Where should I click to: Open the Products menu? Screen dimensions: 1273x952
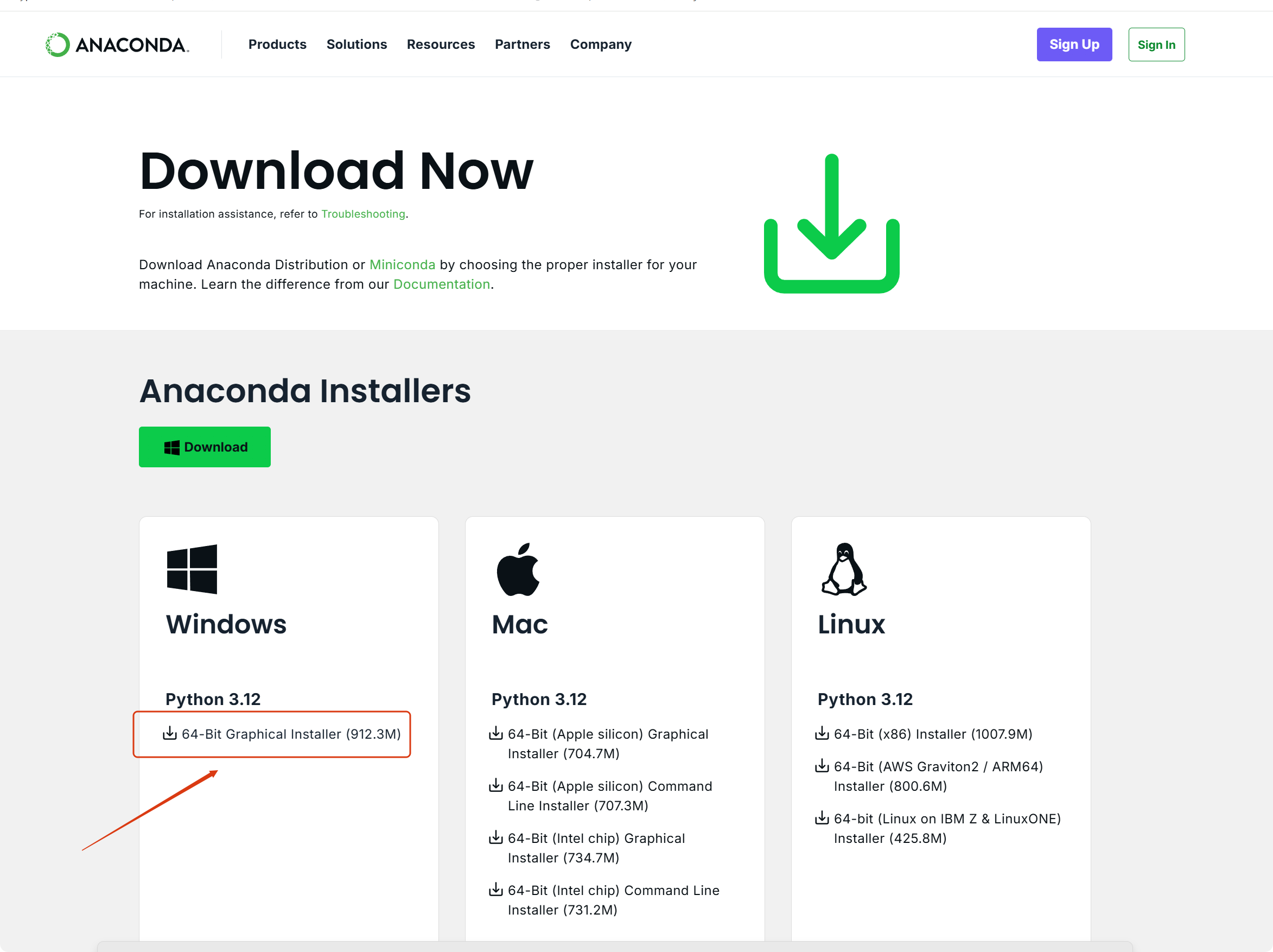(x=277, y=45)
